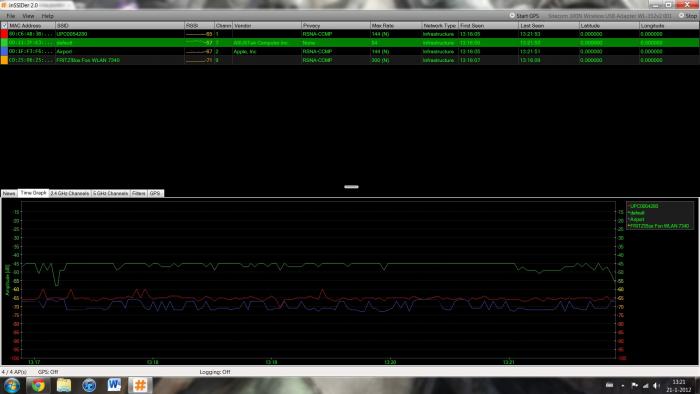The height and width of the screenshot is (394, 700).
Task: Click the panel splitter handle above the graph
Action: [x=351, y=187]
